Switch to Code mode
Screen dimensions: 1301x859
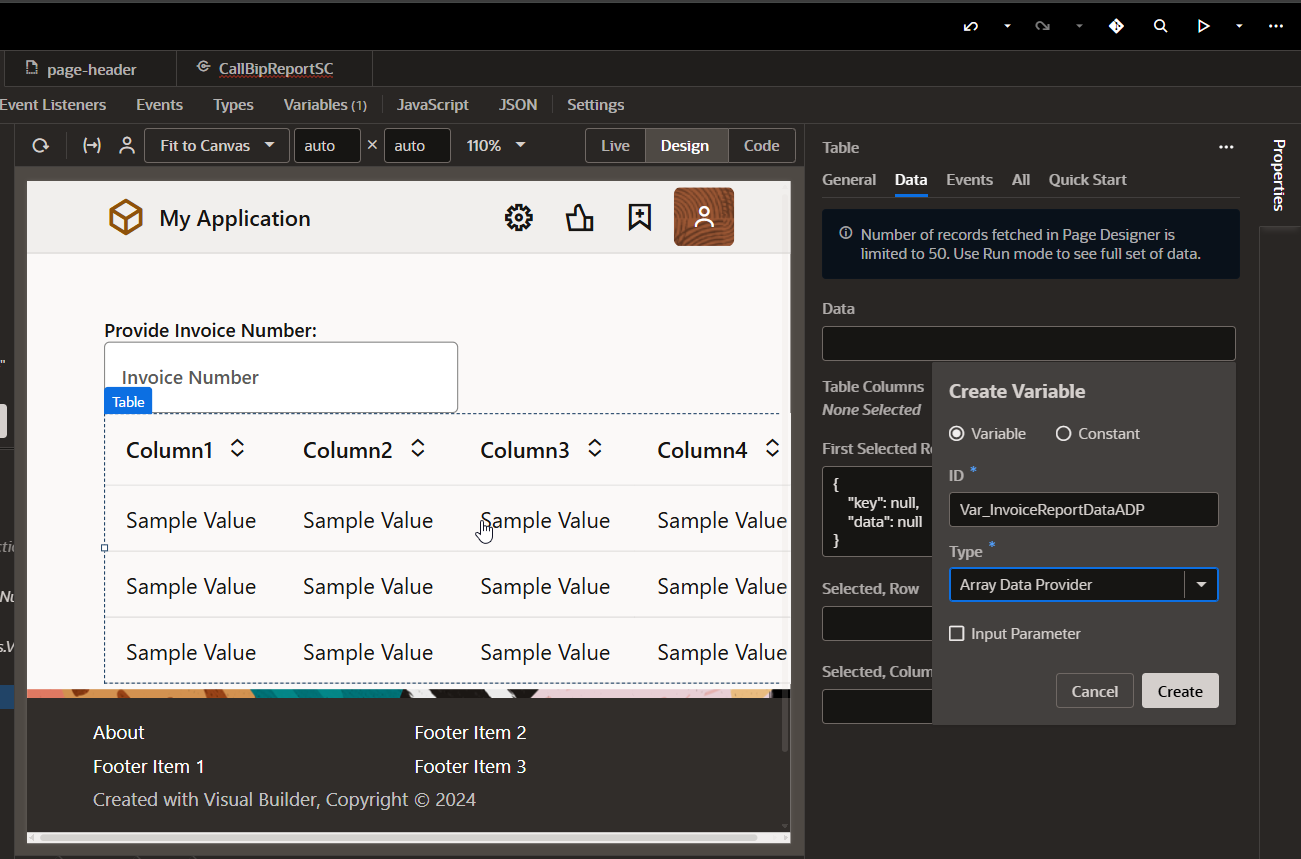coord(761,145)
